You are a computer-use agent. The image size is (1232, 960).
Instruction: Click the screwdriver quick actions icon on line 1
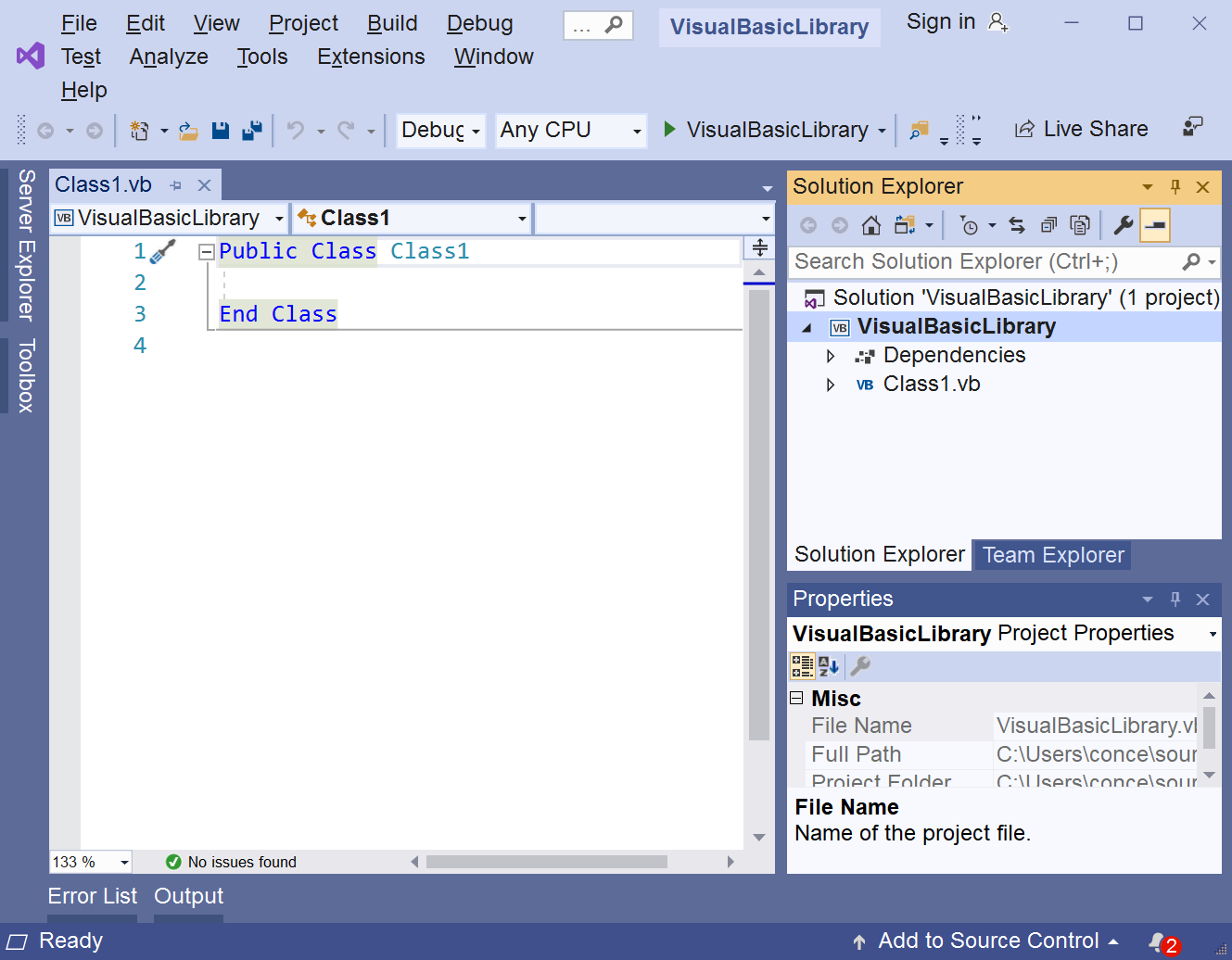point(162,251)
